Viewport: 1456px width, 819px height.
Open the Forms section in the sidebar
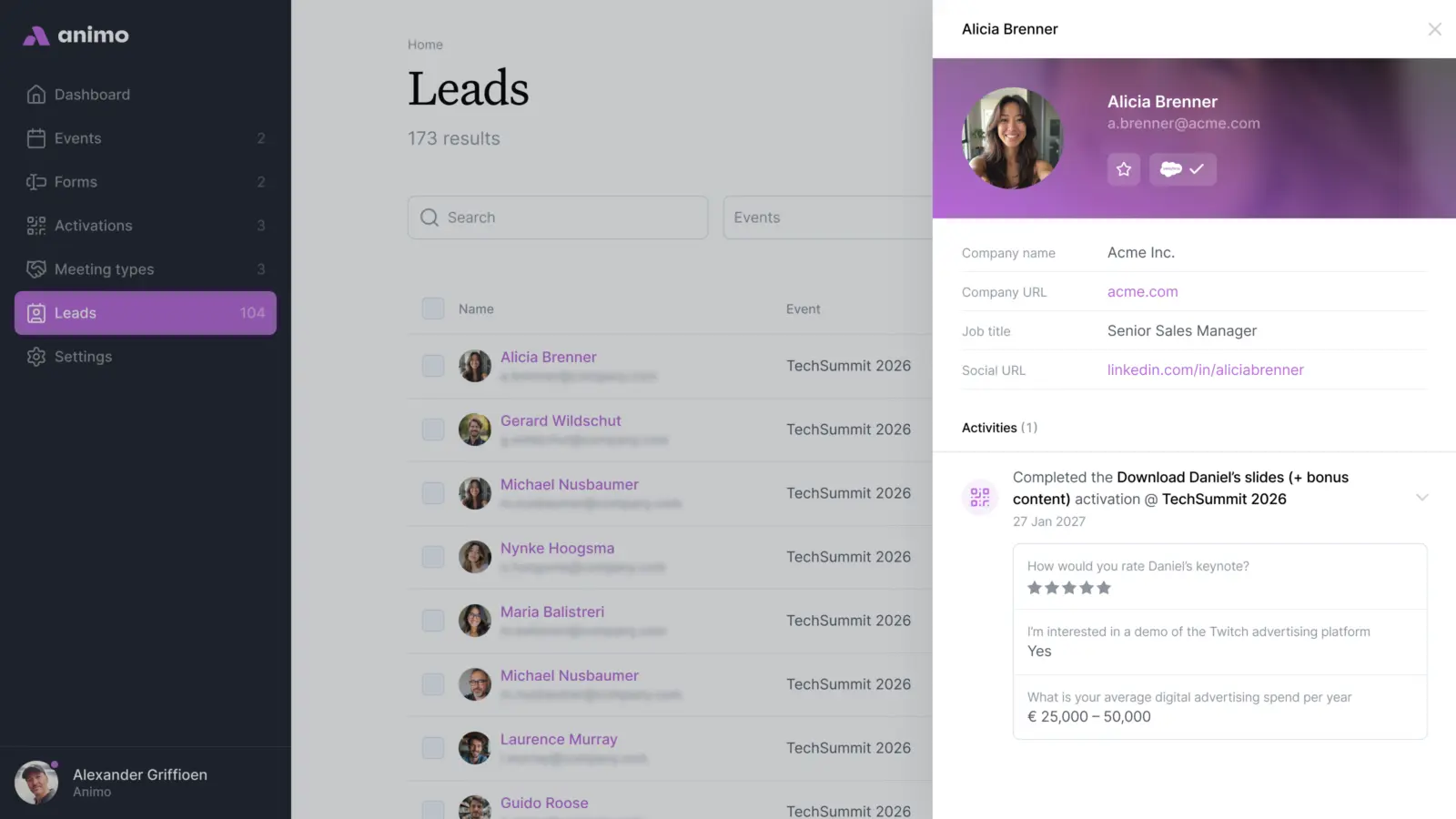(x=76, y=181)
